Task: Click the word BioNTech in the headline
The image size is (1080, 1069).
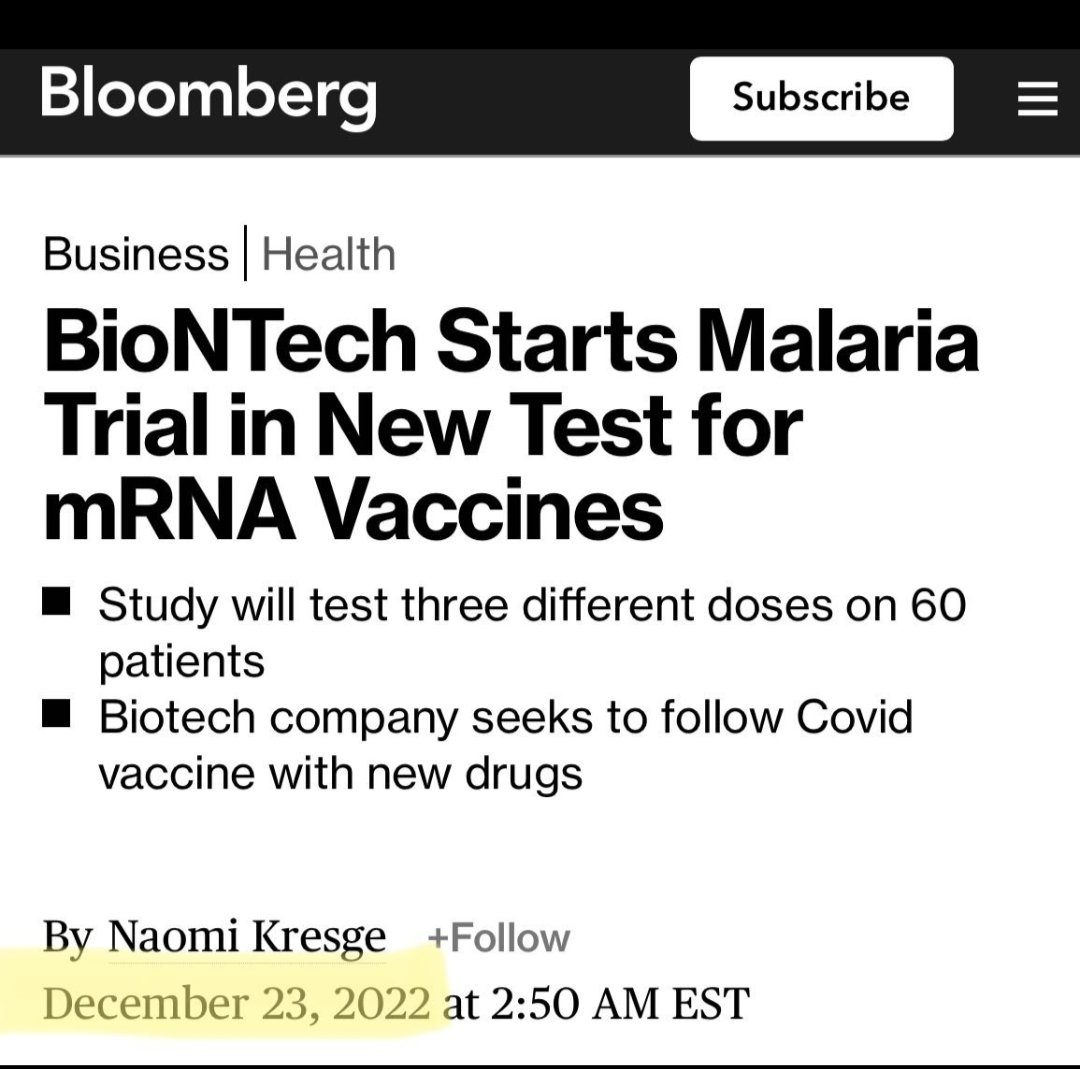Action: click(230, 341)
